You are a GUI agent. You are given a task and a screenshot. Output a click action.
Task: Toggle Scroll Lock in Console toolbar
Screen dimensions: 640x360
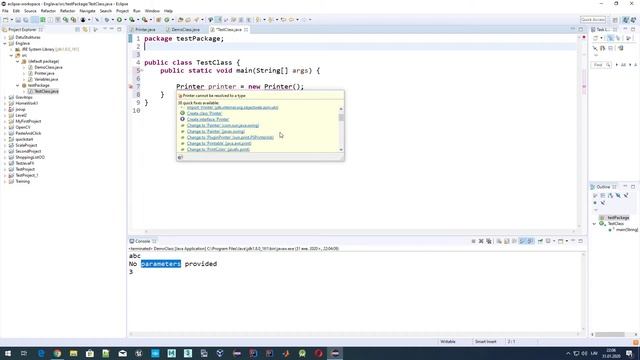[507, 241]
